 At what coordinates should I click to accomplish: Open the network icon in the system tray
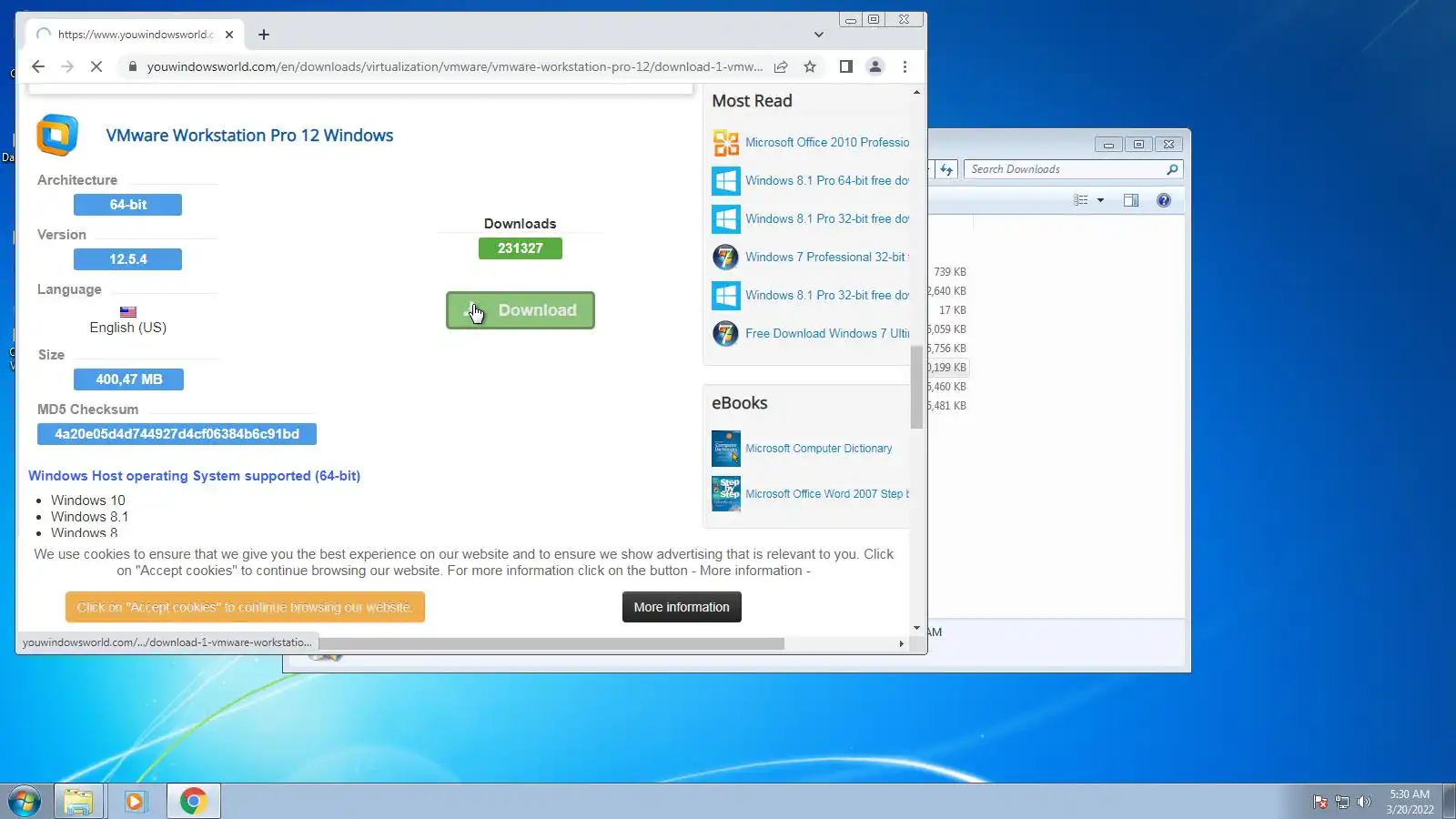[1342, 802]
